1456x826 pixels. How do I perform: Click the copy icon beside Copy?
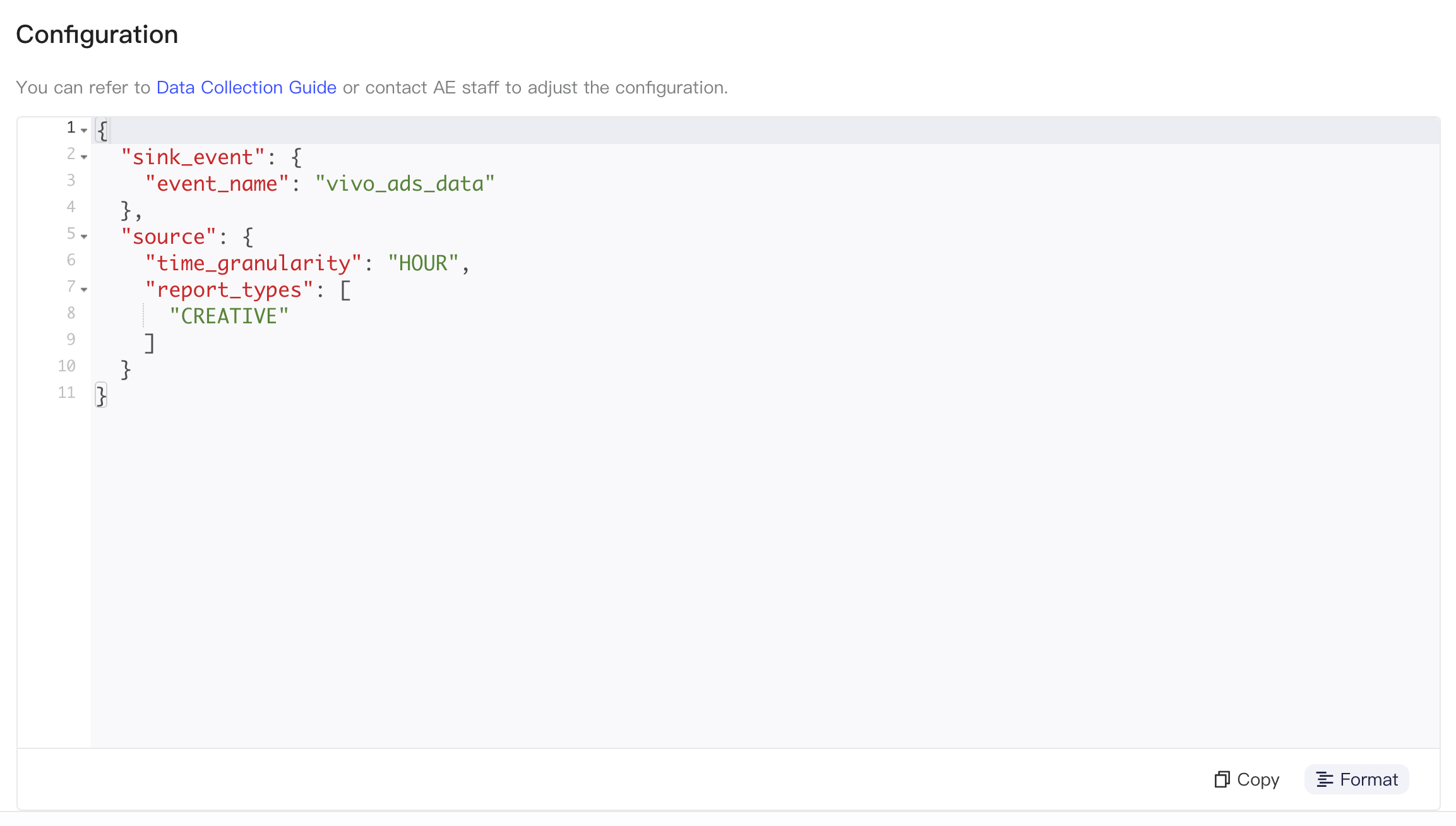click(1222, 779)
